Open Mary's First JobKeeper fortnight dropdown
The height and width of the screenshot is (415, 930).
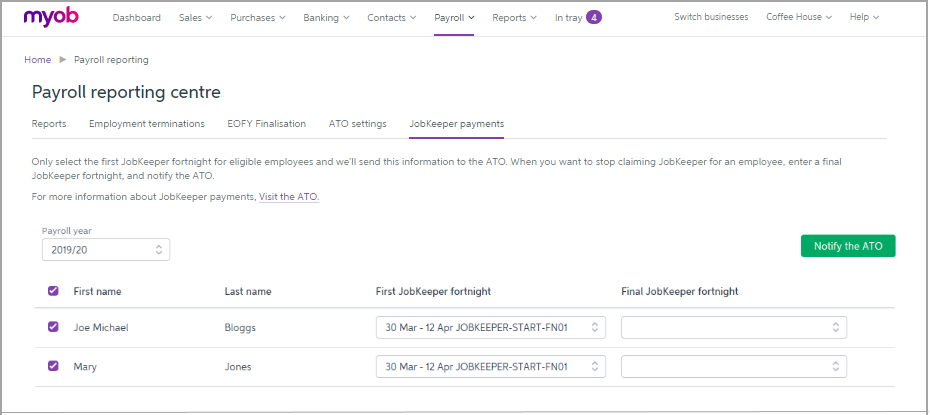pos(490,366)
